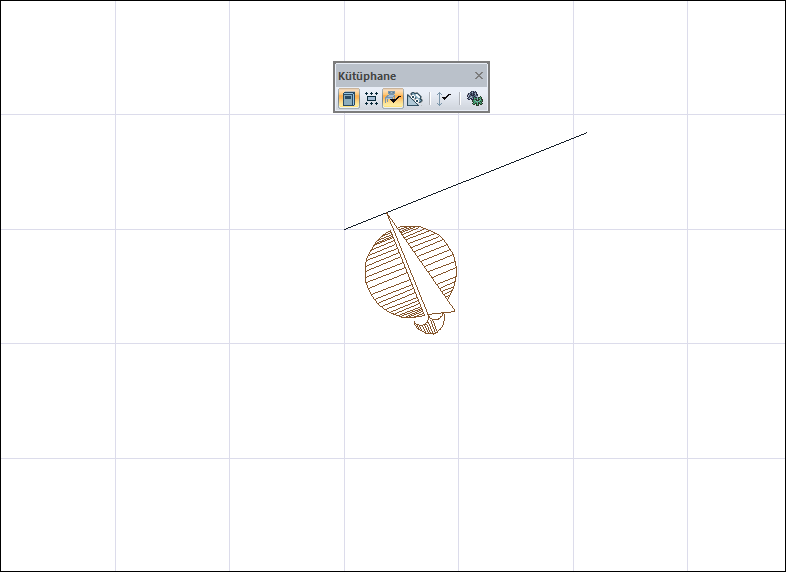The width and height of the screenshot is (786, 572).
Task: Open the gears settings icon
Action: [474, 98]
